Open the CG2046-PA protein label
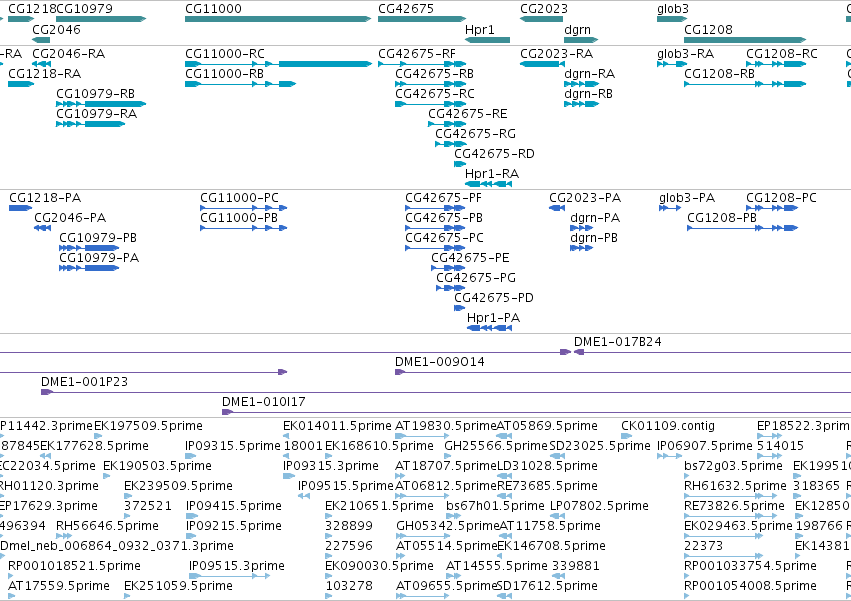 pyautogui.click(x=70, y=218)
